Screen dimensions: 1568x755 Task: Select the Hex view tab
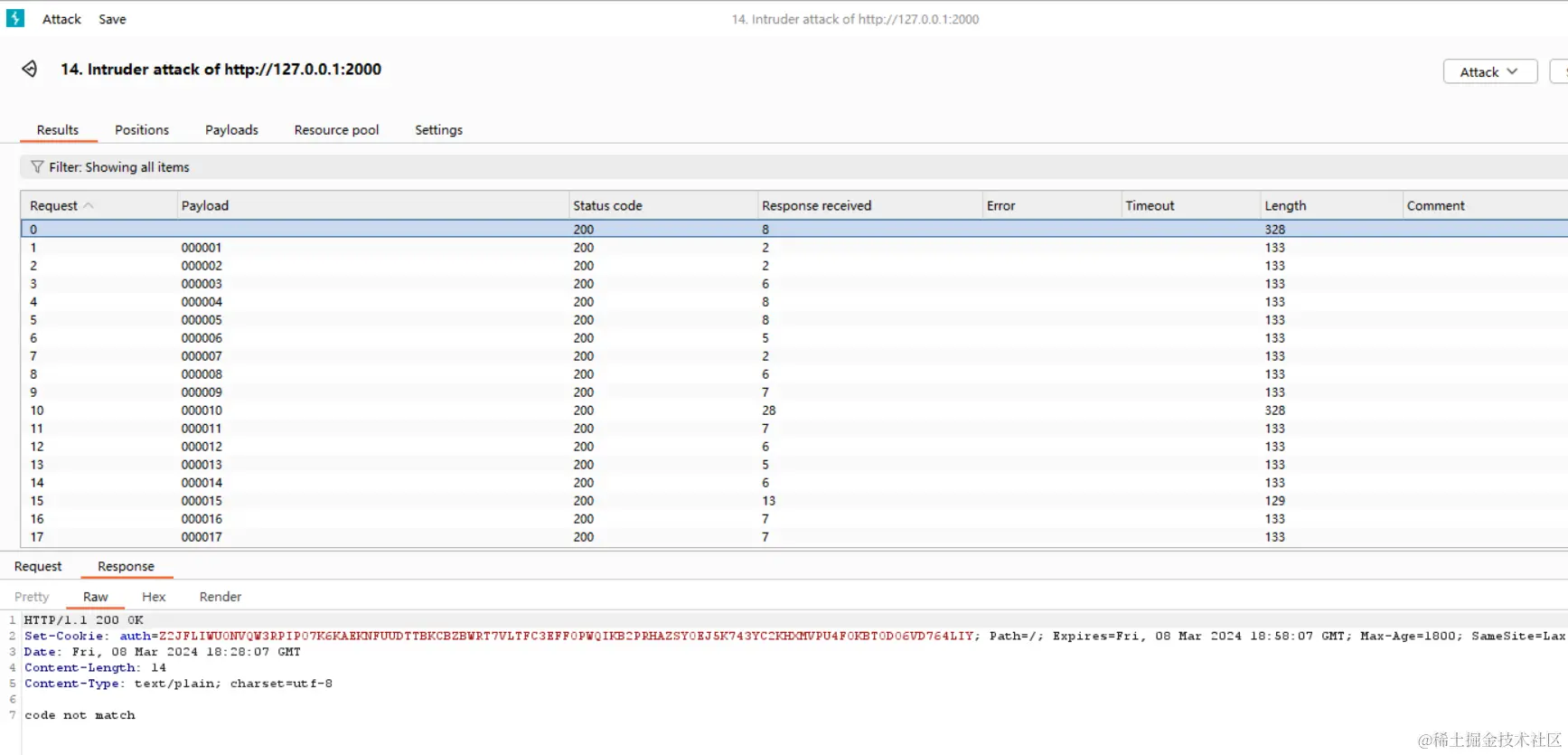pos(154,598)
